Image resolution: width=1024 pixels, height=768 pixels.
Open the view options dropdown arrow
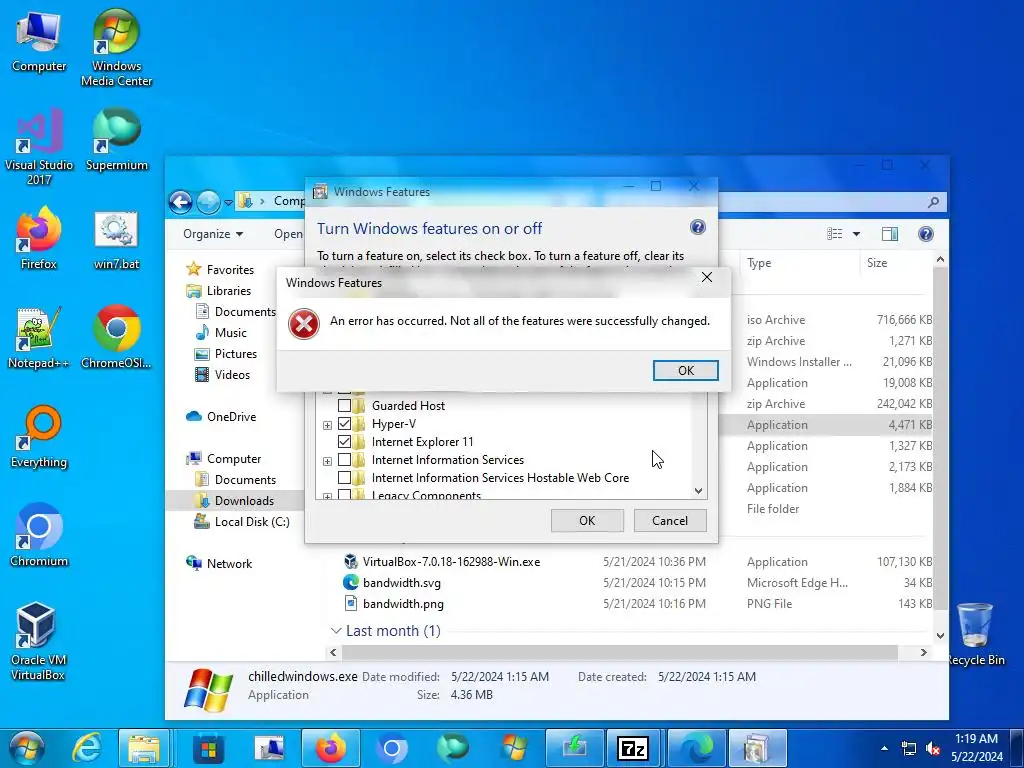[x=856, y=234]
